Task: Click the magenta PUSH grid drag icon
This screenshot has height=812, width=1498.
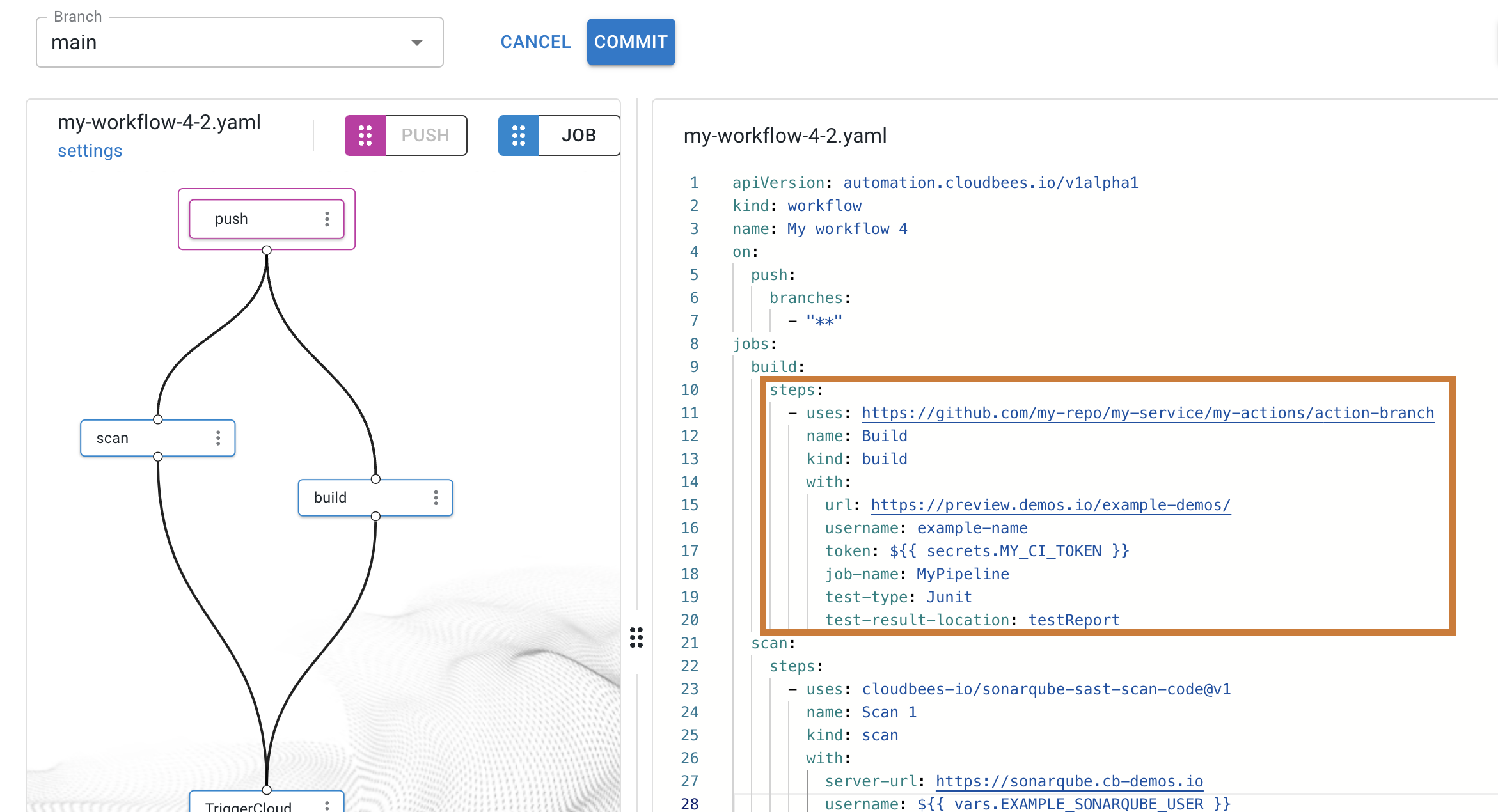Action: [x=365, y=136]
